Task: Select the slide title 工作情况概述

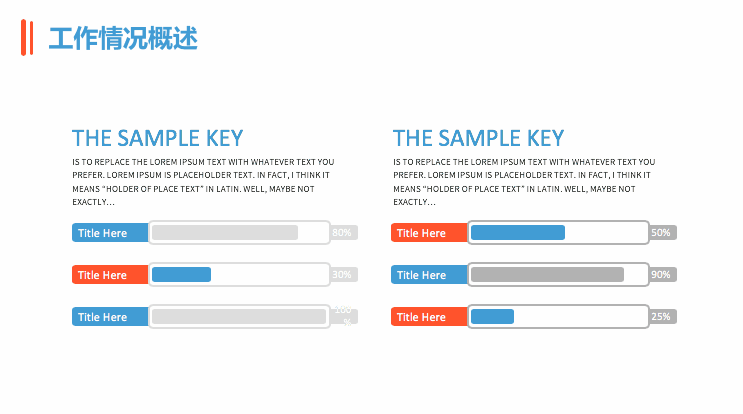Action: pos(123,39)
